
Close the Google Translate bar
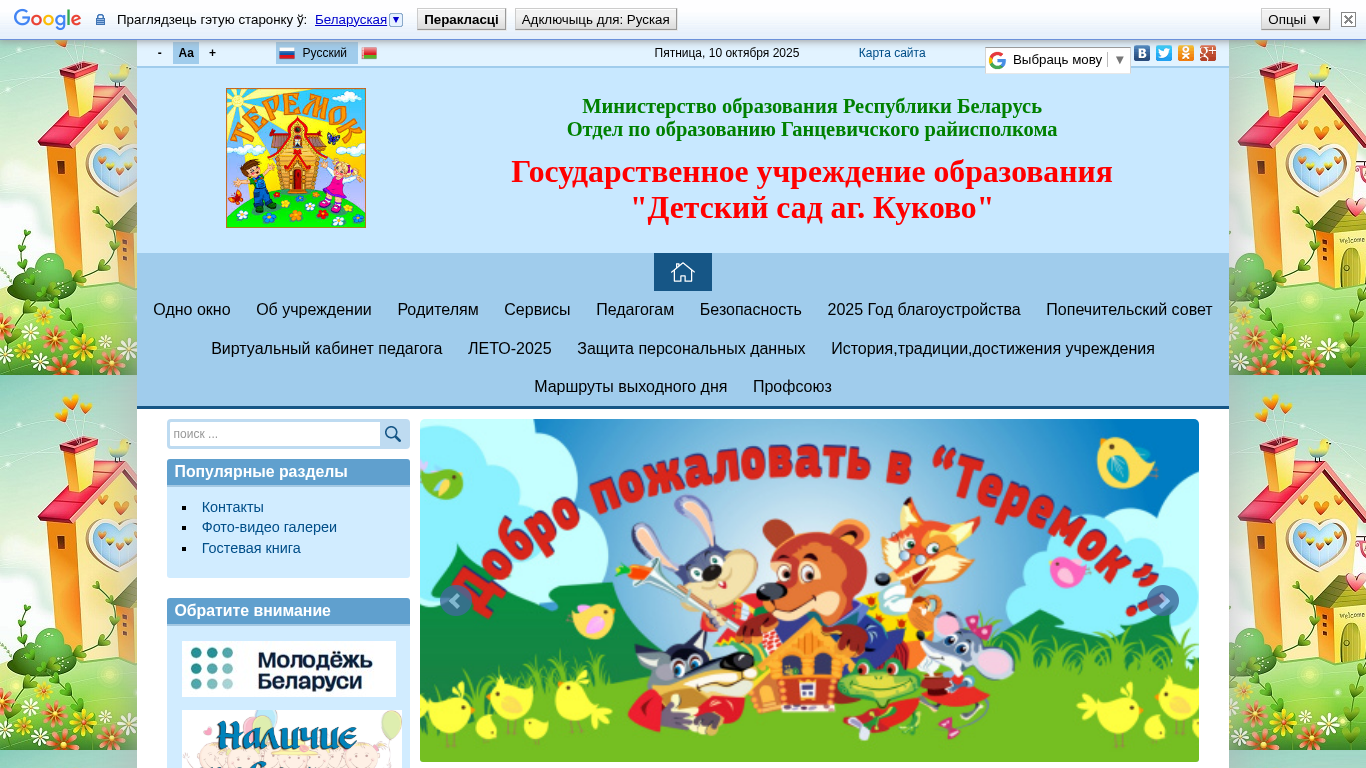click(1348, 19)
